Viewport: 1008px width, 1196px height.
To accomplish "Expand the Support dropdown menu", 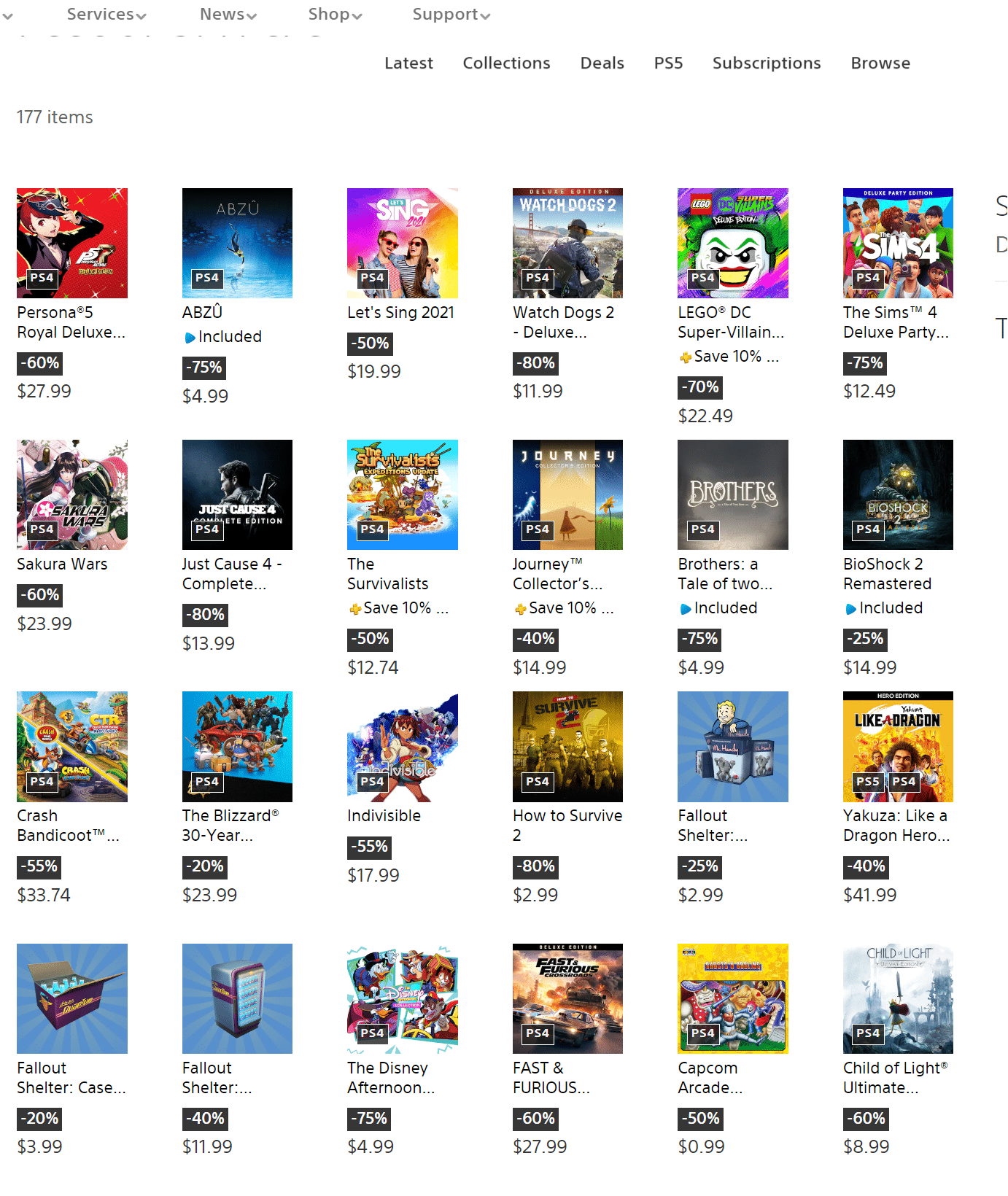I will 451,14.
